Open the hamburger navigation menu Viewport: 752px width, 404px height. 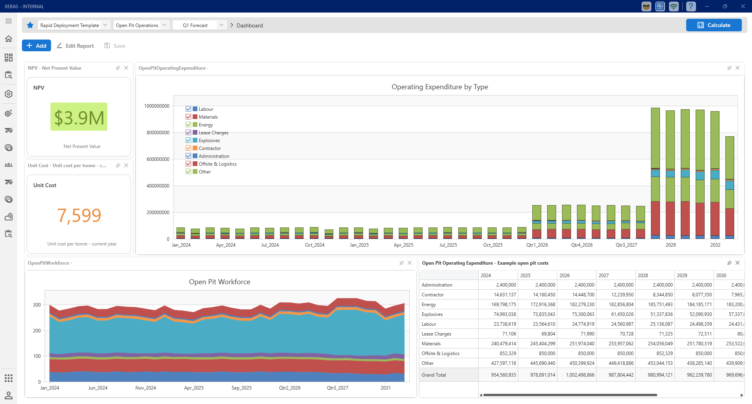pos(9,21)
